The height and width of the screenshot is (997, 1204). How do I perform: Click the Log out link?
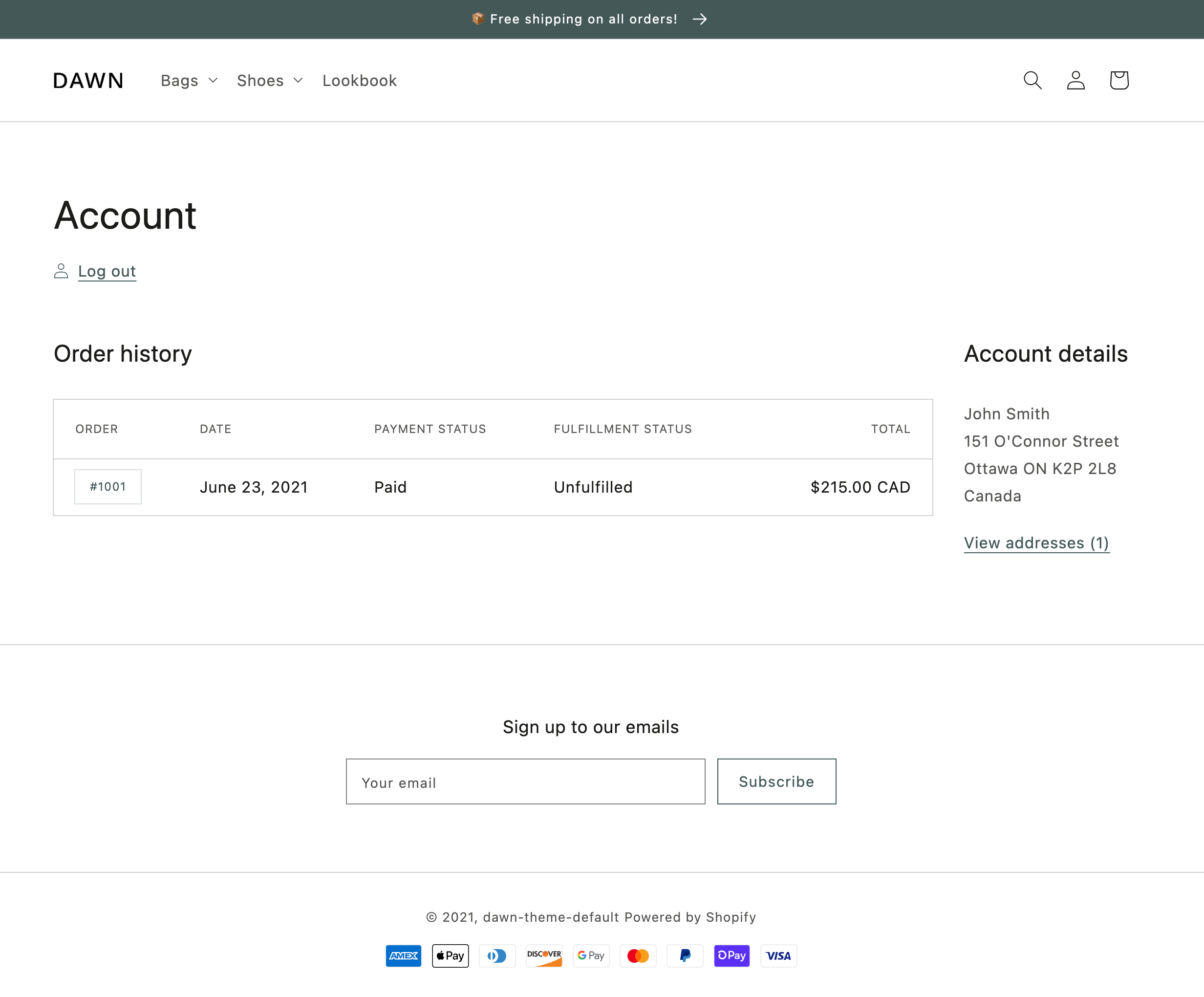pos(107,271)
